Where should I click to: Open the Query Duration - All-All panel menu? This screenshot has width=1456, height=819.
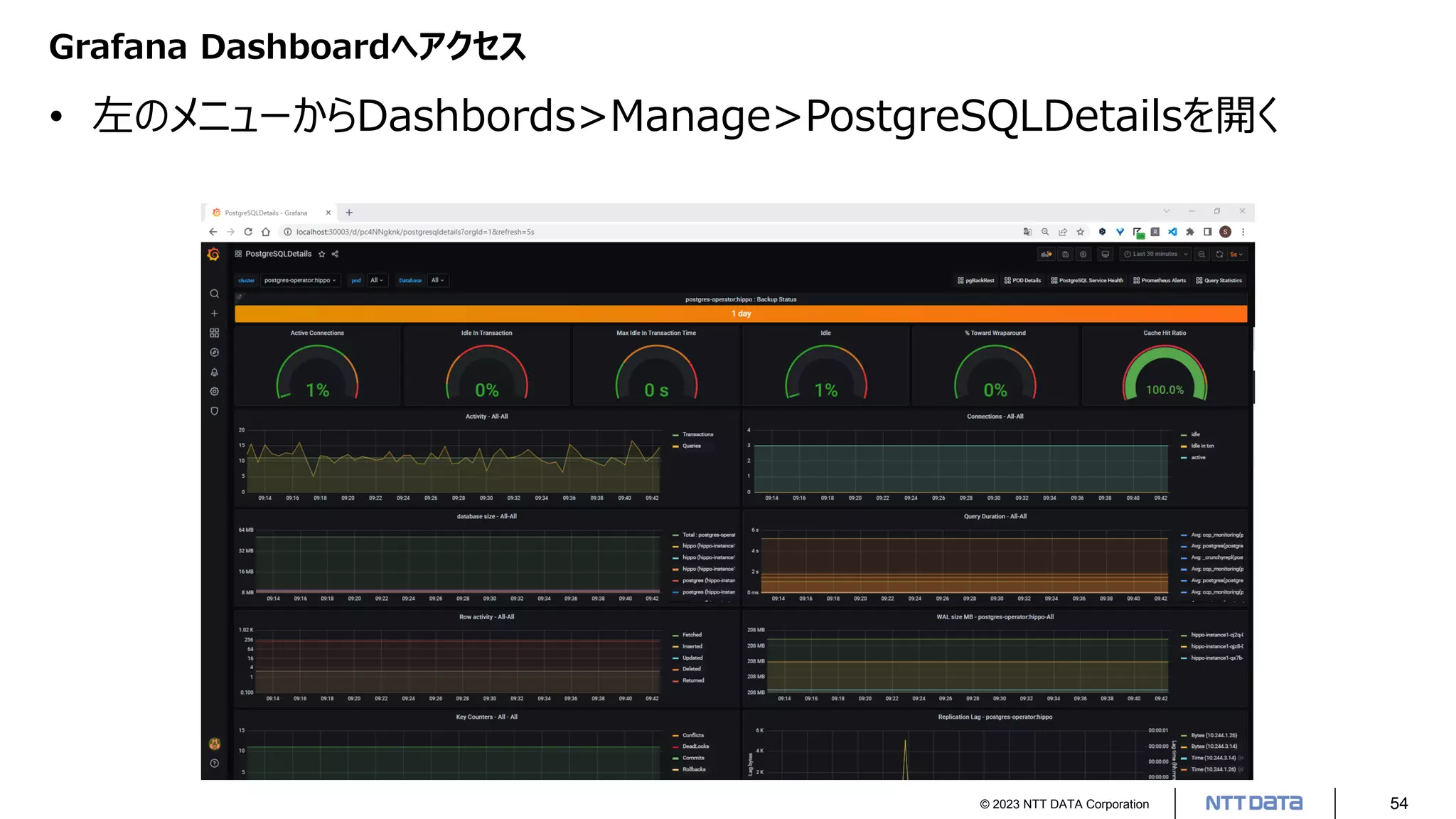[x=995, y=517]
